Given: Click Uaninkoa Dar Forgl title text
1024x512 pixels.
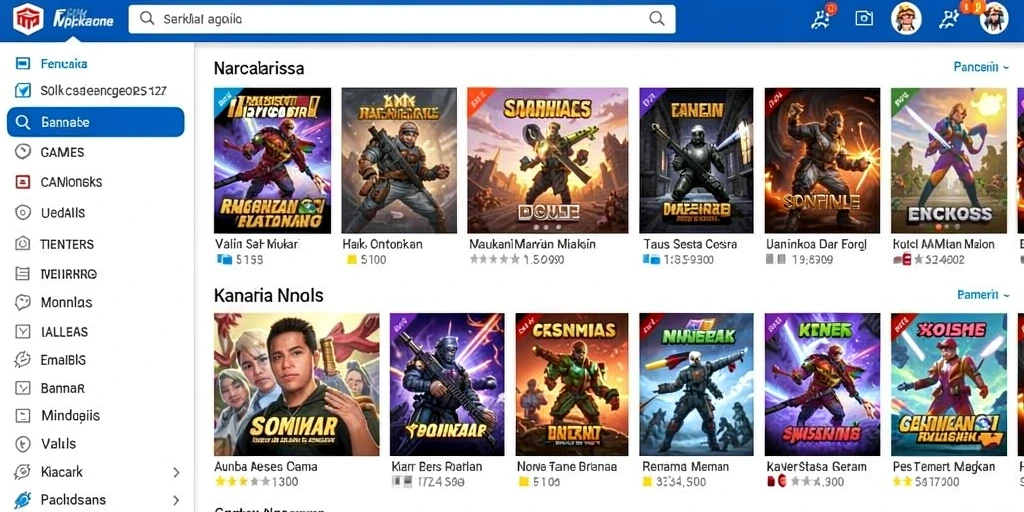Looking at the screenshot, I should 816,244.
